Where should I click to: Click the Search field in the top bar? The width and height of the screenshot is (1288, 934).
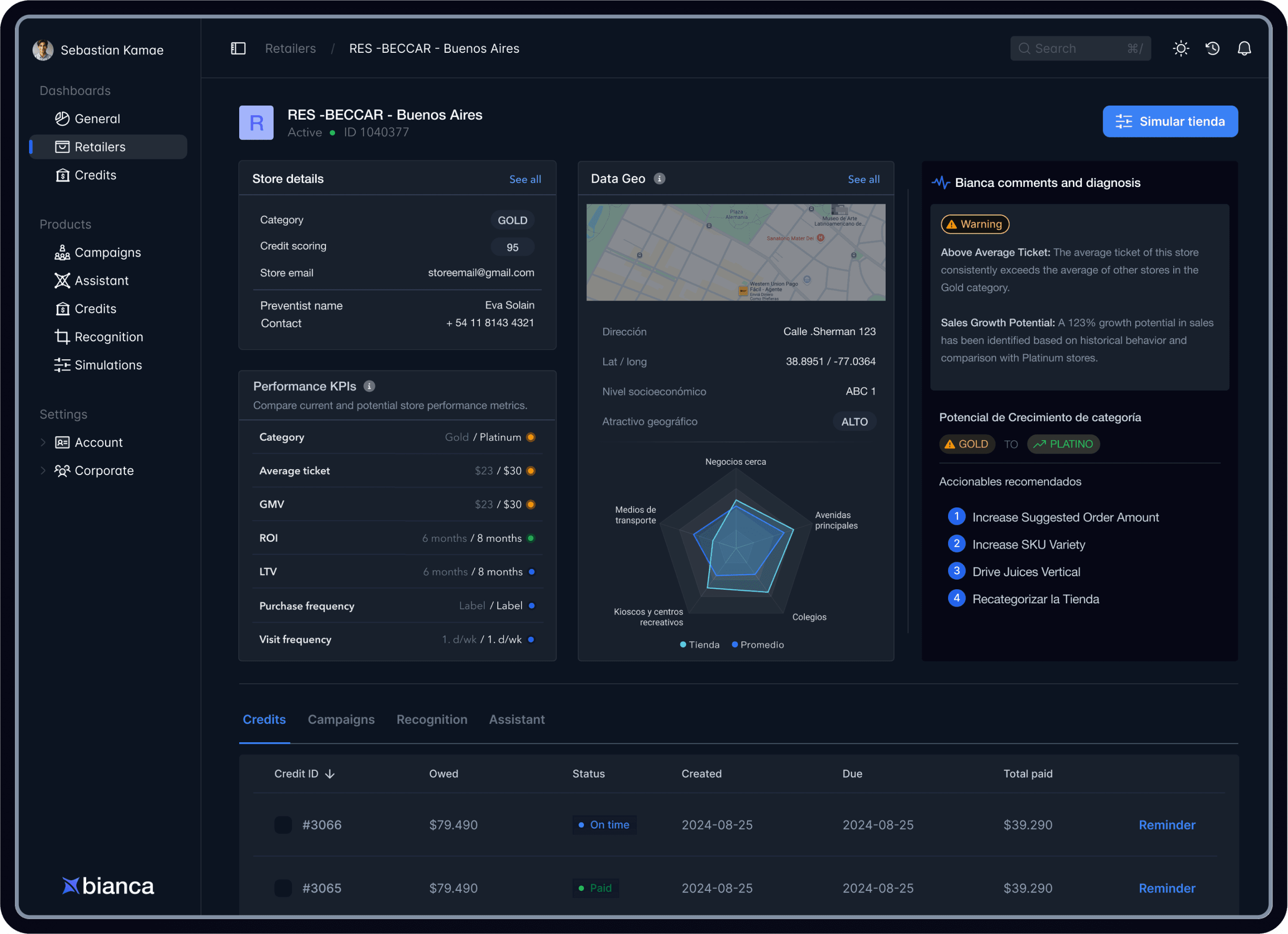click(x=1079, y=48)
